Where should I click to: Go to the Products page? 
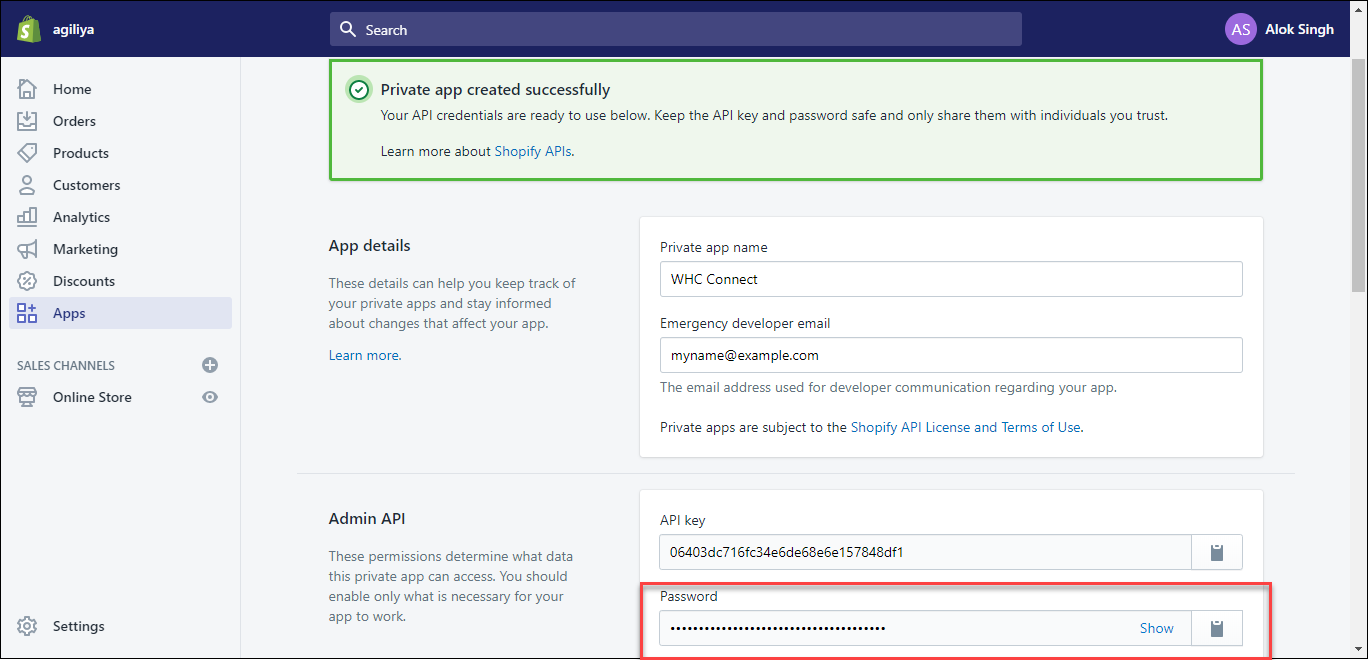tap(80, 153)
